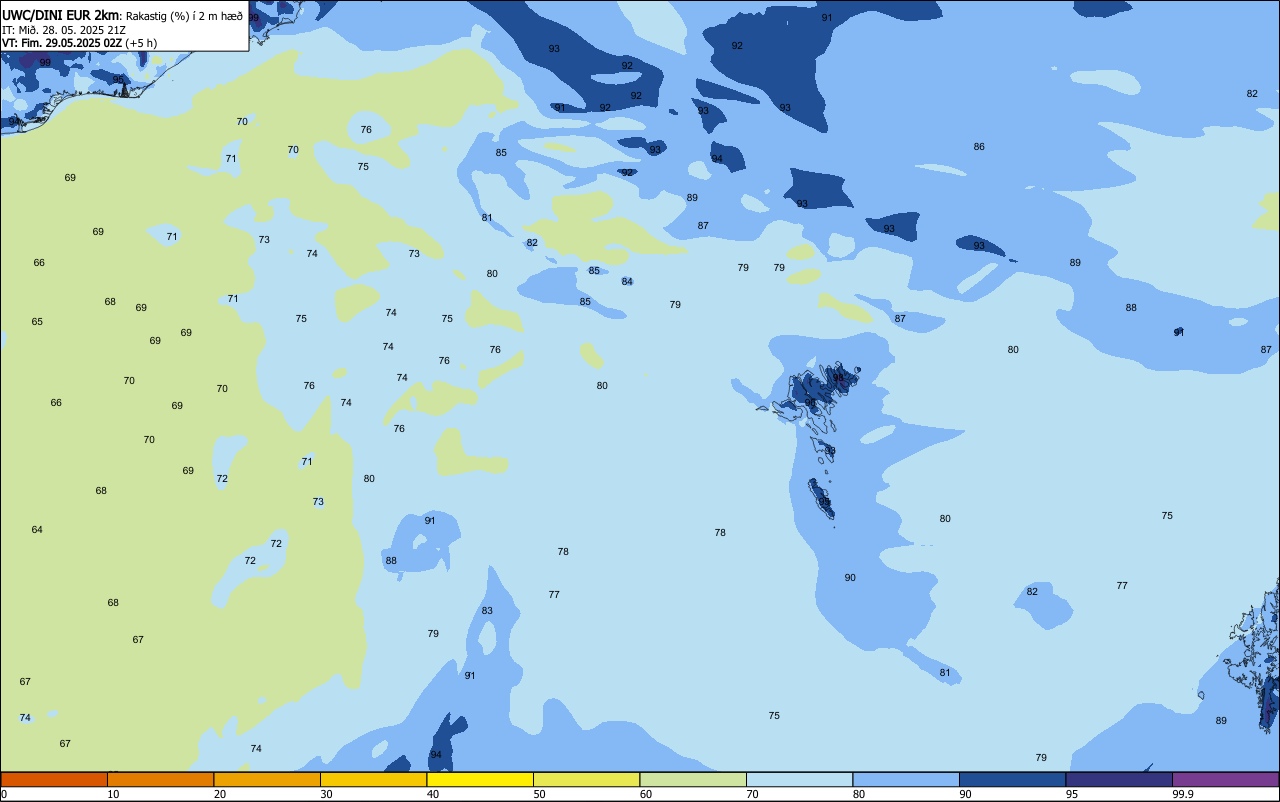Image resolution: width=1280 pixels, height=802 pixels.
Task: Click the dark blue 90–95 legend segment
Action: pos(1012,779)
